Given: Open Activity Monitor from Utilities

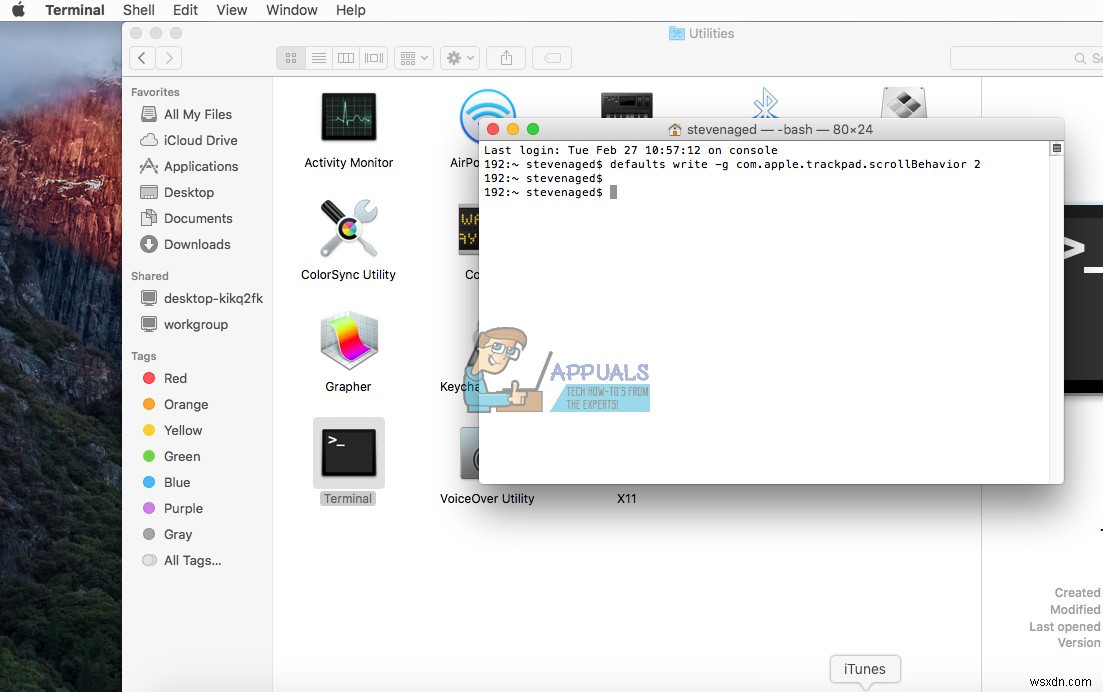Looking at the screenshot, I should [x=348, y=115].
